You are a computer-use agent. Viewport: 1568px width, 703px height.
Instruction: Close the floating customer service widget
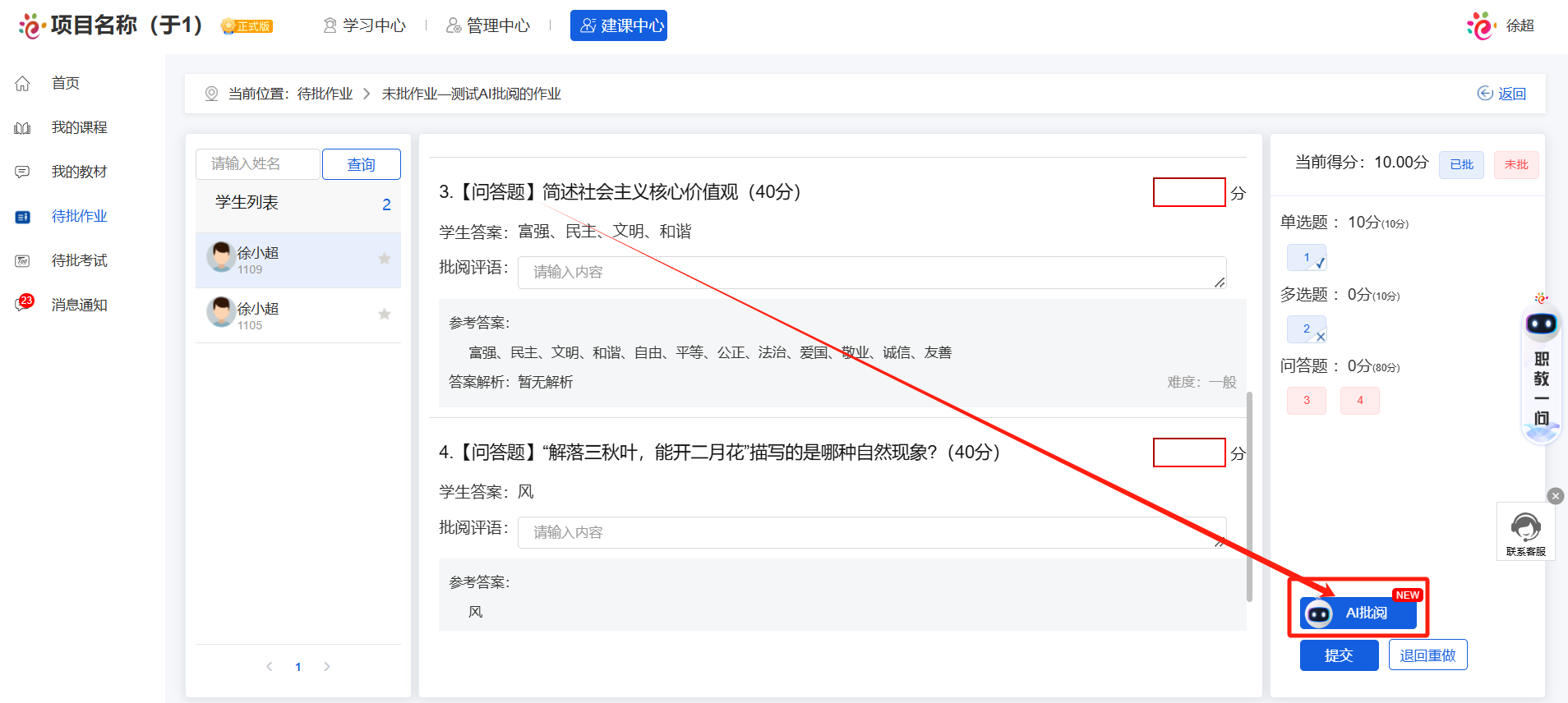pyautogui.click(x=1555, y=496)
